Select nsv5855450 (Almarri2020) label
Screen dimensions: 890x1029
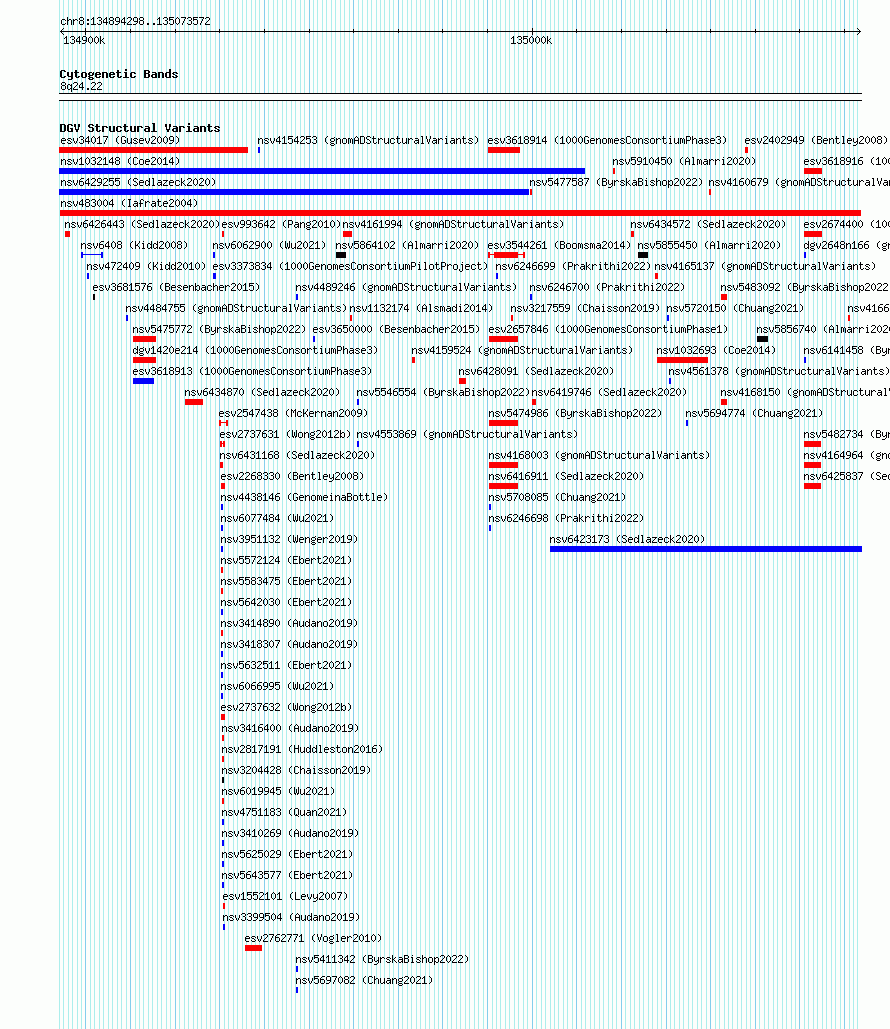[x=709, y=245]
